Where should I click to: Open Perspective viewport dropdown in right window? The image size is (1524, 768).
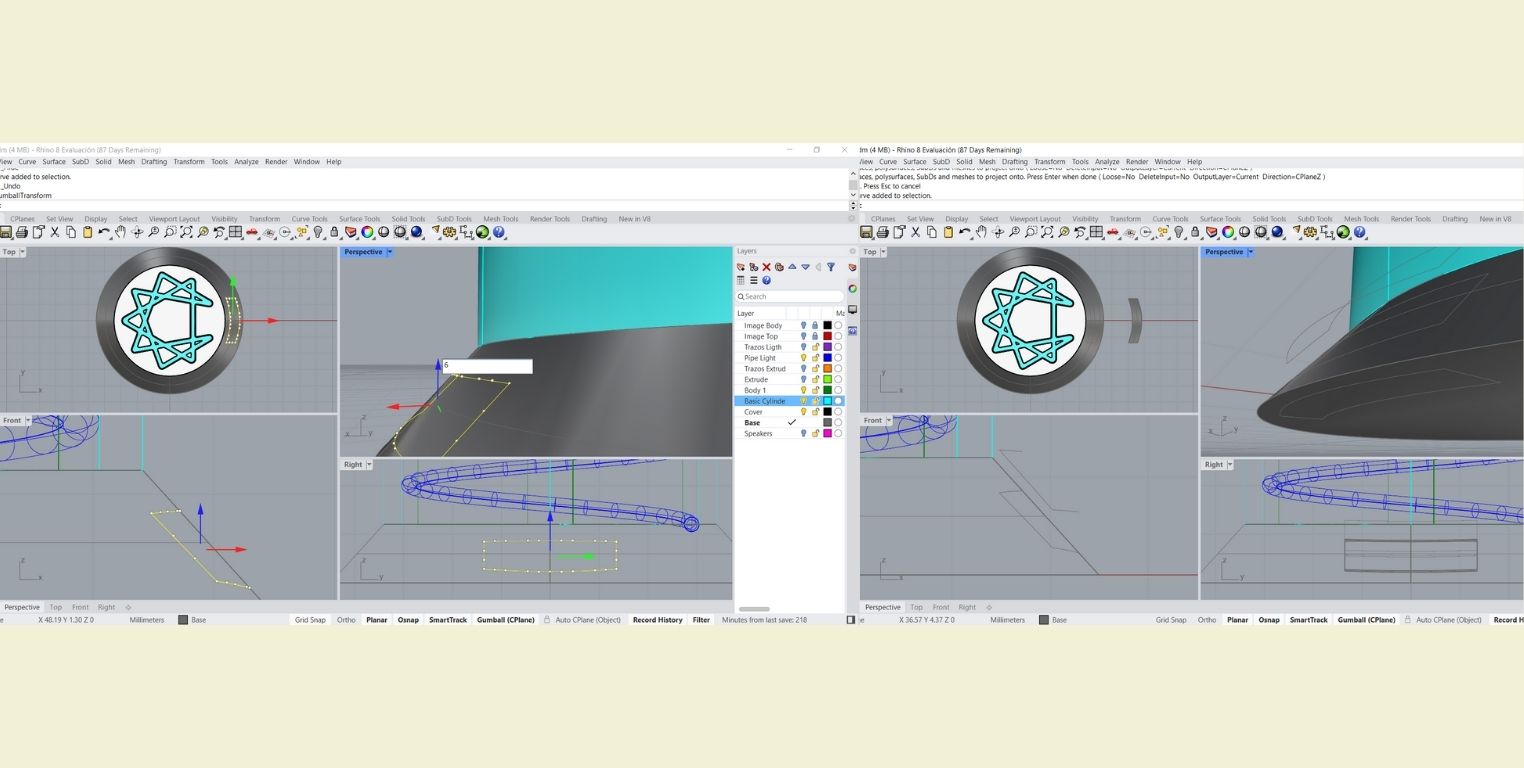coord(1250,252)
